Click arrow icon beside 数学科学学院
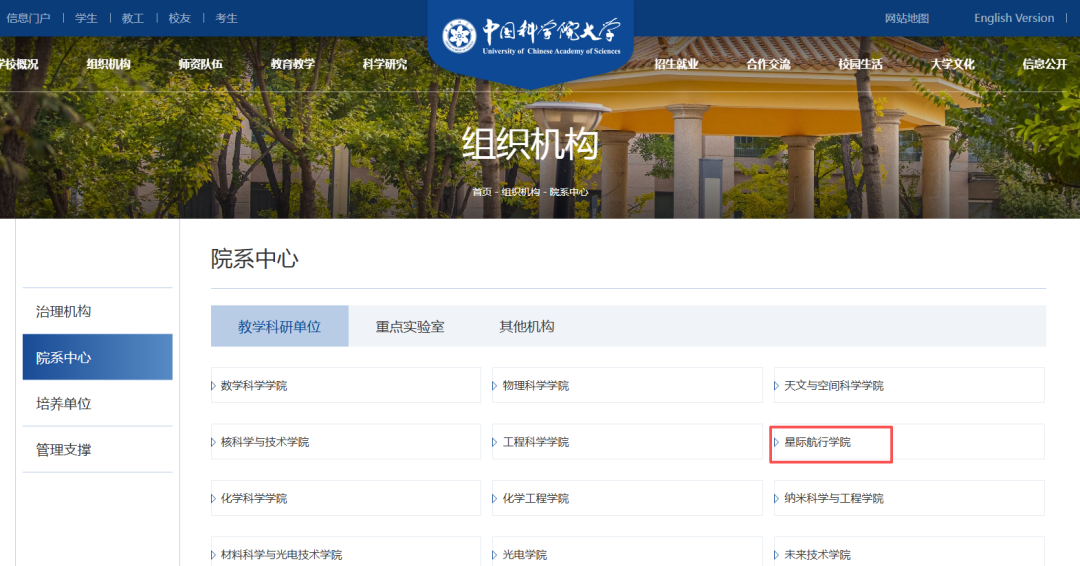The image size is (1080, 566). point(213,386)
